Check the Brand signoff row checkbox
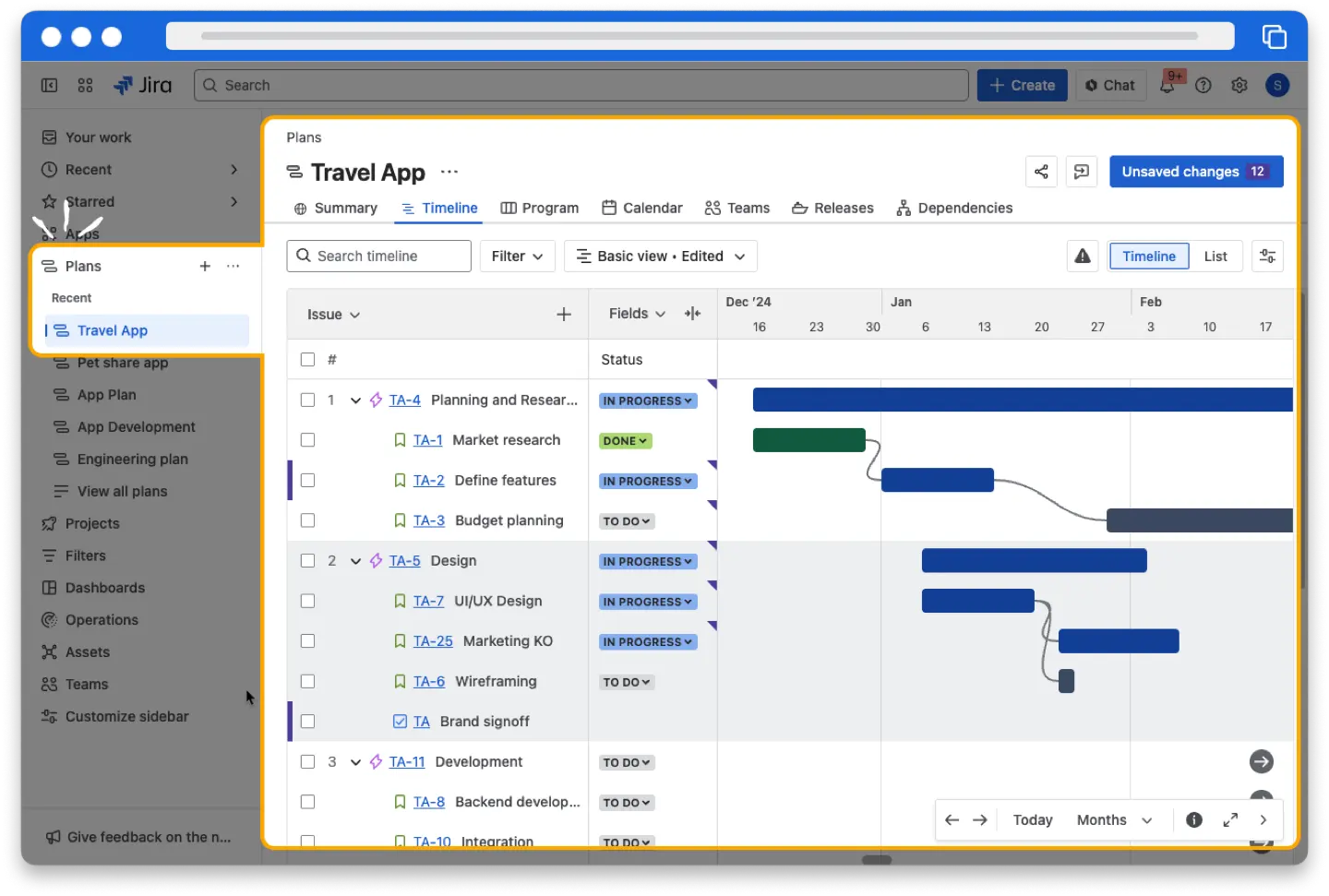Image resolution: width=1329 pixels, height=896 pixels. (308, 722)
